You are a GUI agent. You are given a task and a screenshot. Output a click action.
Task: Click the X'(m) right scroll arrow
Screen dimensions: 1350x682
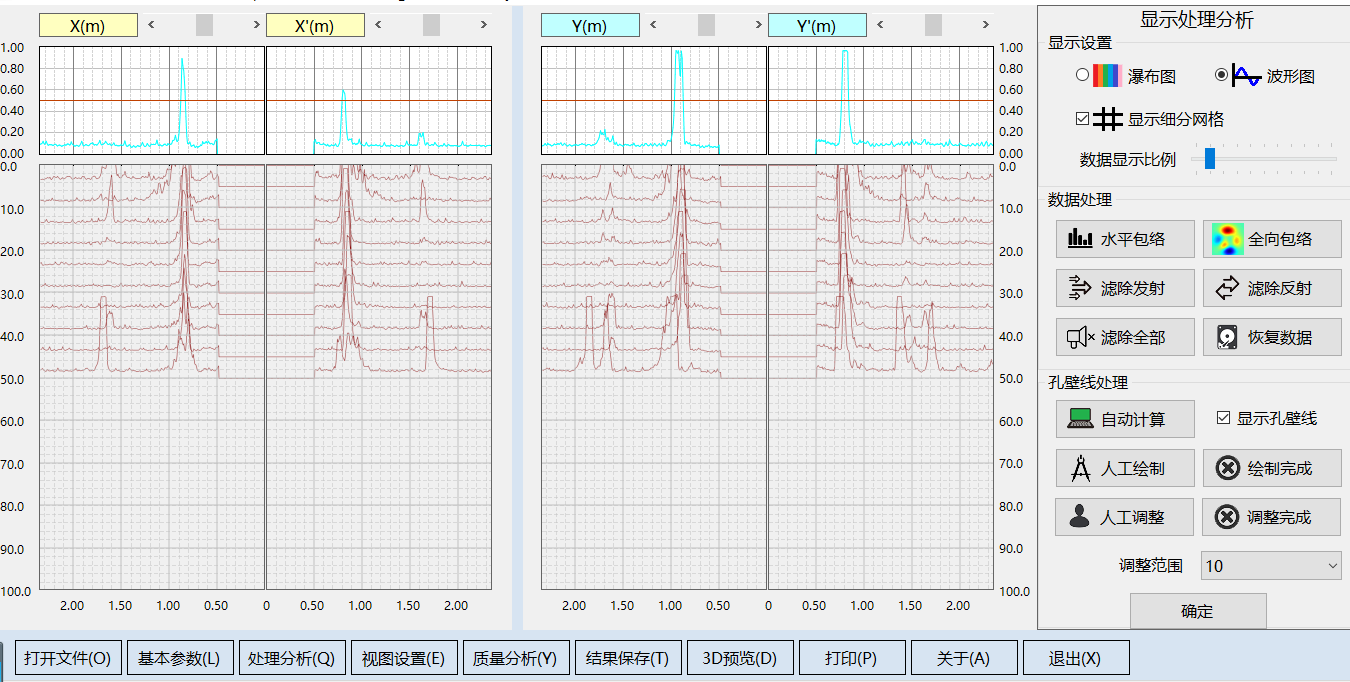click(x=484, y=25)
